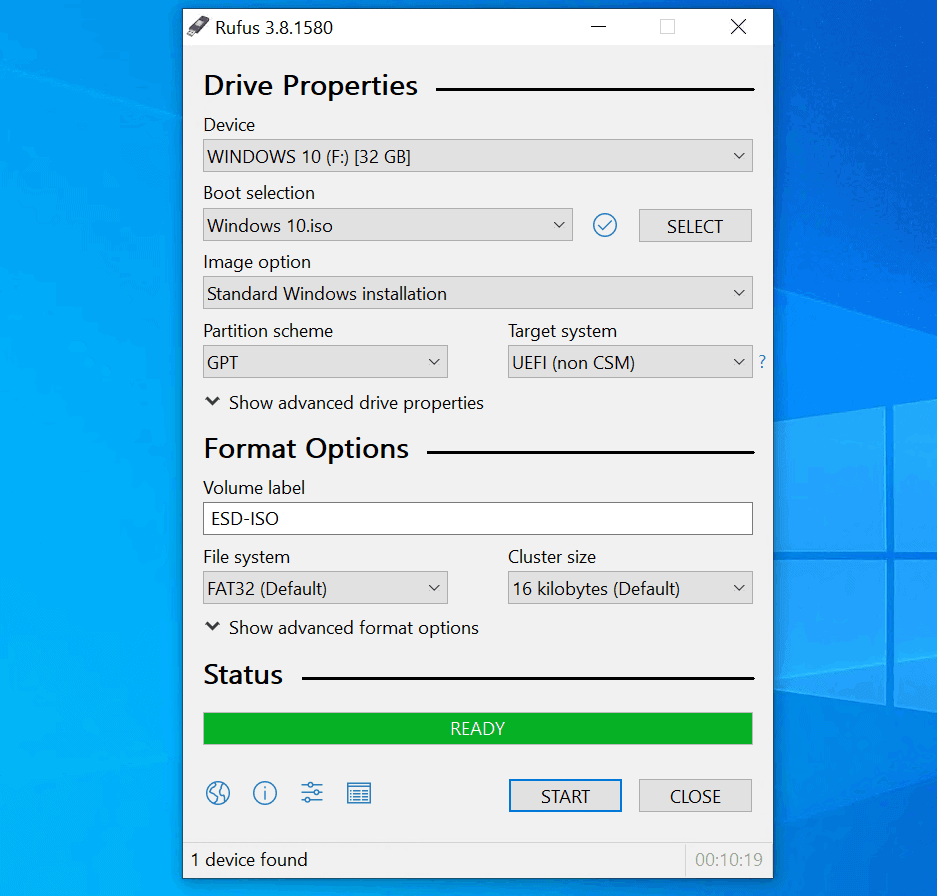The width and height of the screenshot is (937, 896).
Task: Choose a File system other than FAT32
Action: [325, 589]
